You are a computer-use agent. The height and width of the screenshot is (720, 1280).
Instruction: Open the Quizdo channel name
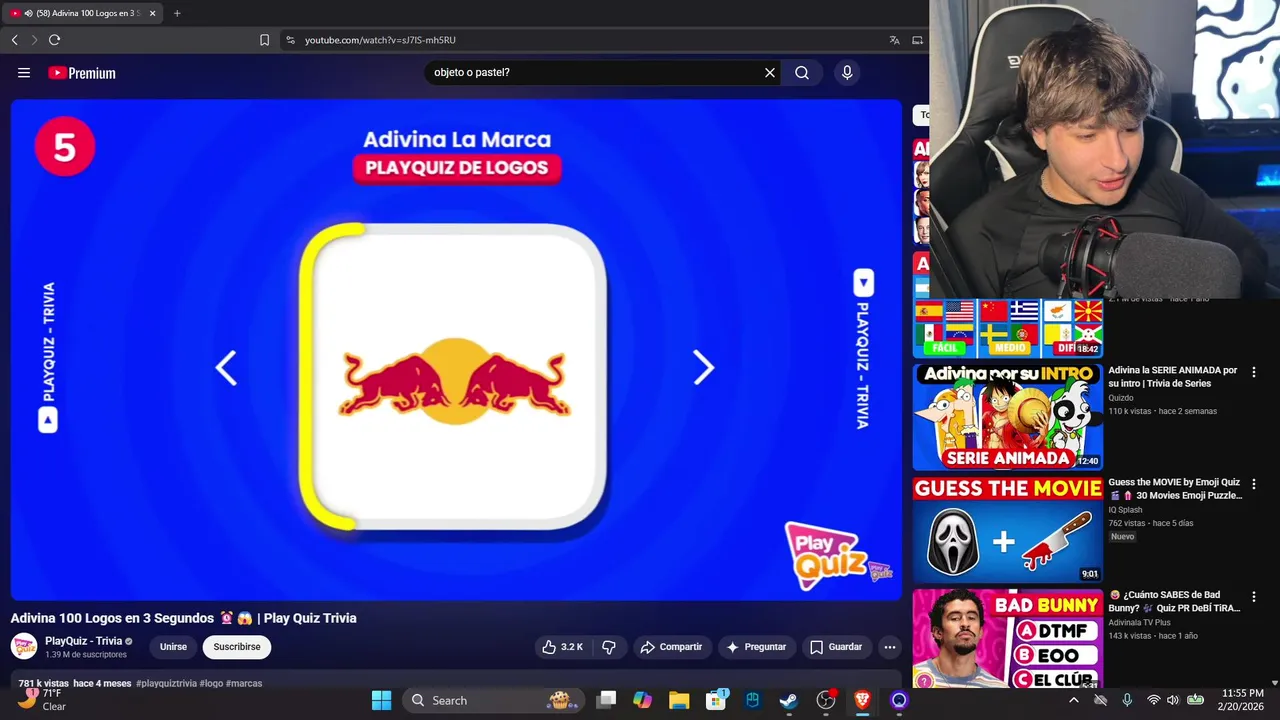[1121, 398]
